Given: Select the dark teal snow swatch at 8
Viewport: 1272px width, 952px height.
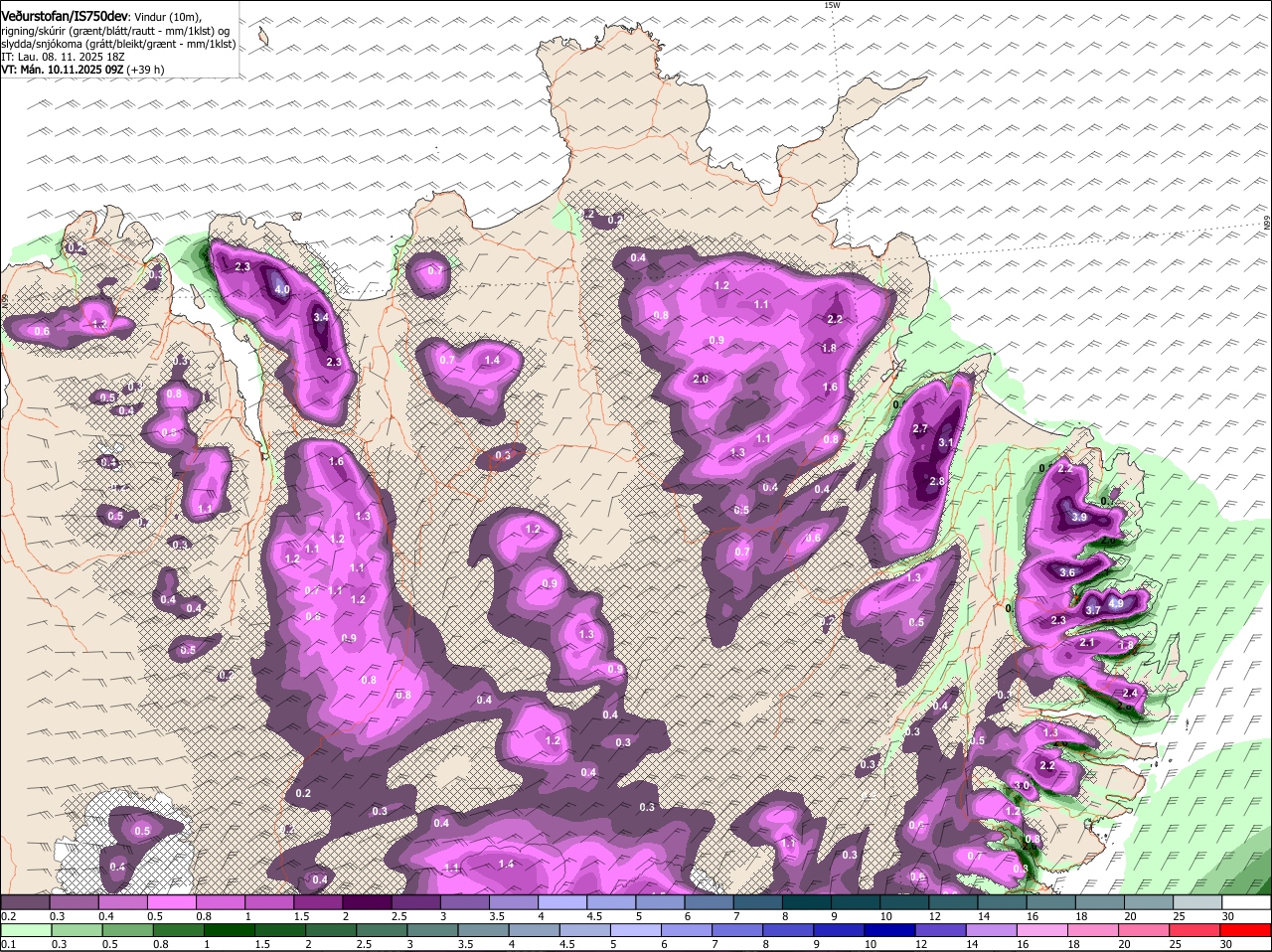Looking at the screenshot, I should click(x=807, y=900).
